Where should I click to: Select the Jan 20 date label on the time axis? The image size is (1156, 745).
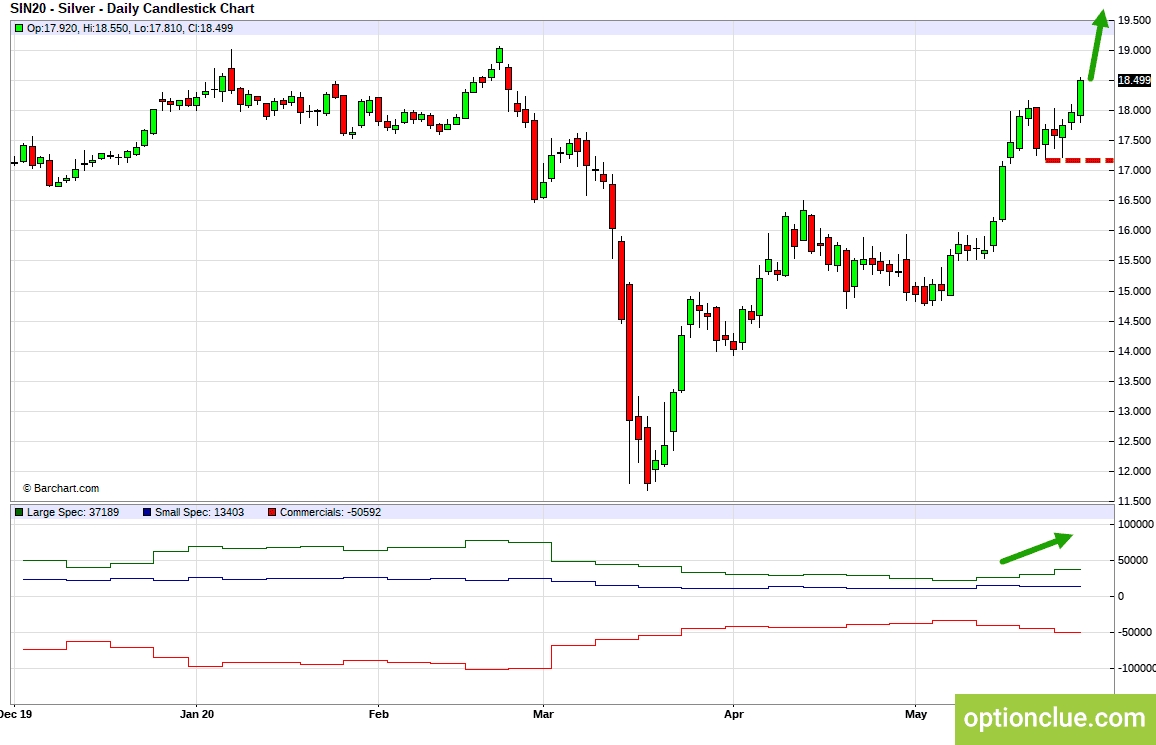point(197,714)
